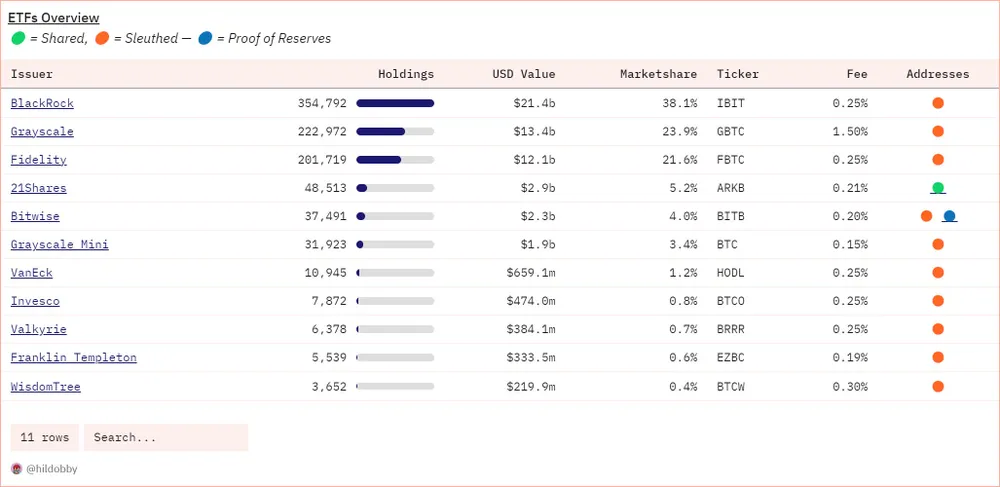The image size is (1000, 487).
Task: Click the green Shared dot for 21Shares
Action: point(937,188)
